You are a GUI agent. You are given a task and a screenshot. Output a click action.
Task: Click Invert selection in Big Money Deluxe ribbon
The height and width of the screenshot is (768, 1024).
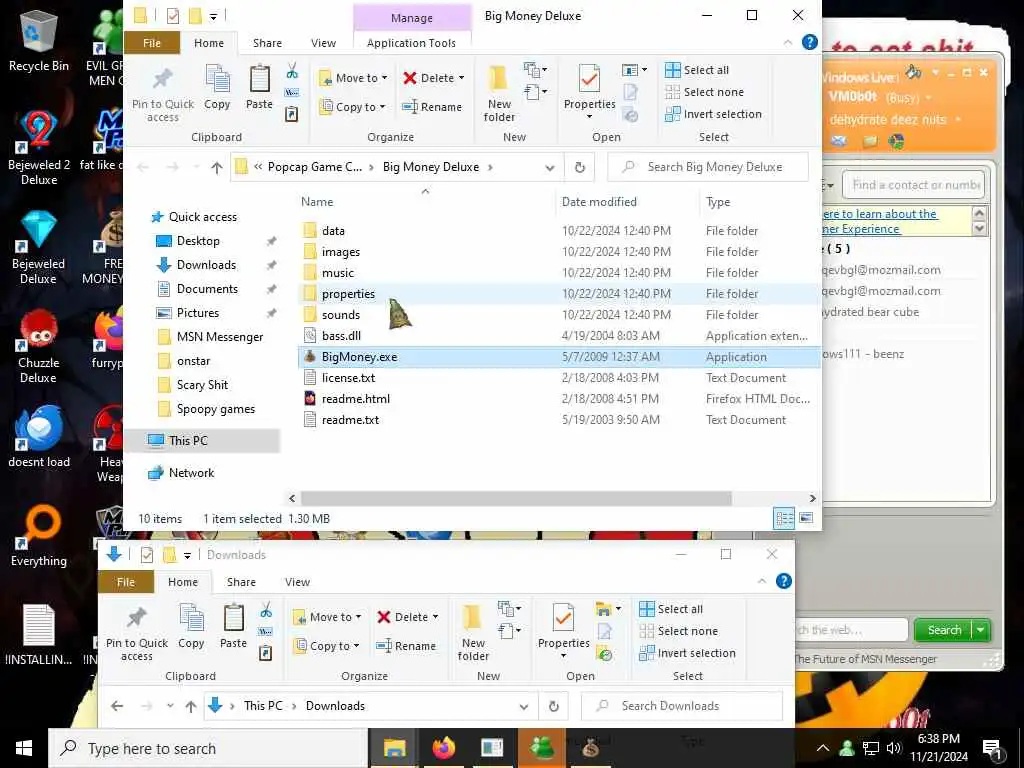[x=713, y=114]
